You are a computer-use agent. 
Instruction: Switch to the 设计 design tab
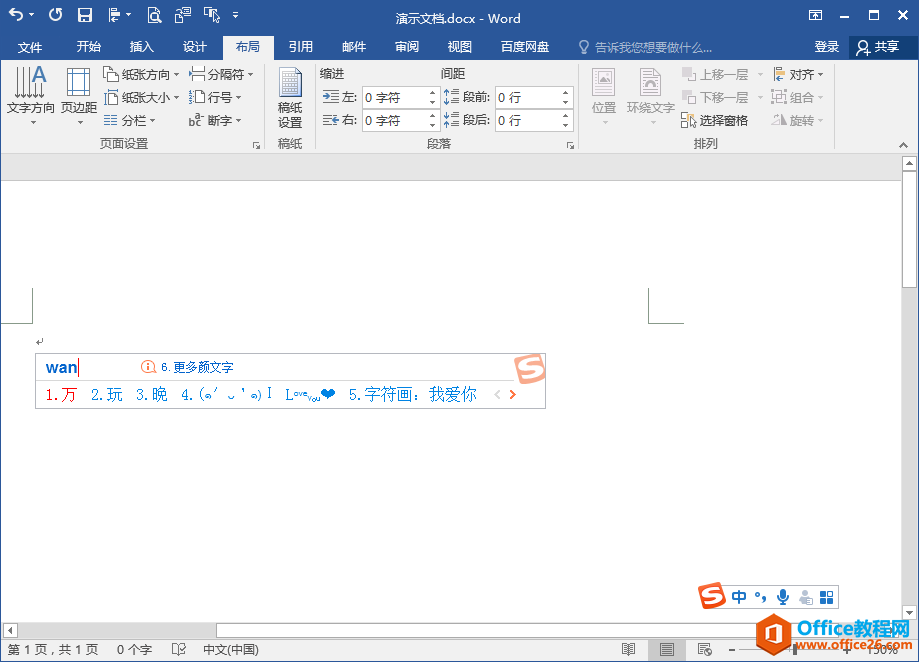click(x=195, y=47)
